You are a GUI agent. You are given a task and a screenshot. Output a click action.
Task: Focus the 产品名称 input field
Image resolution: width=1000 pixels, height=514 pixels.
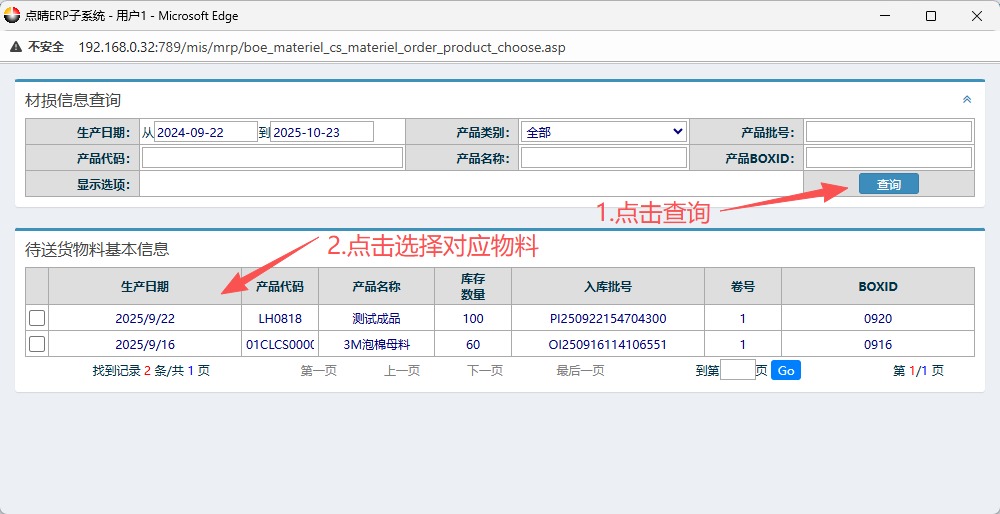coord(603,158)
